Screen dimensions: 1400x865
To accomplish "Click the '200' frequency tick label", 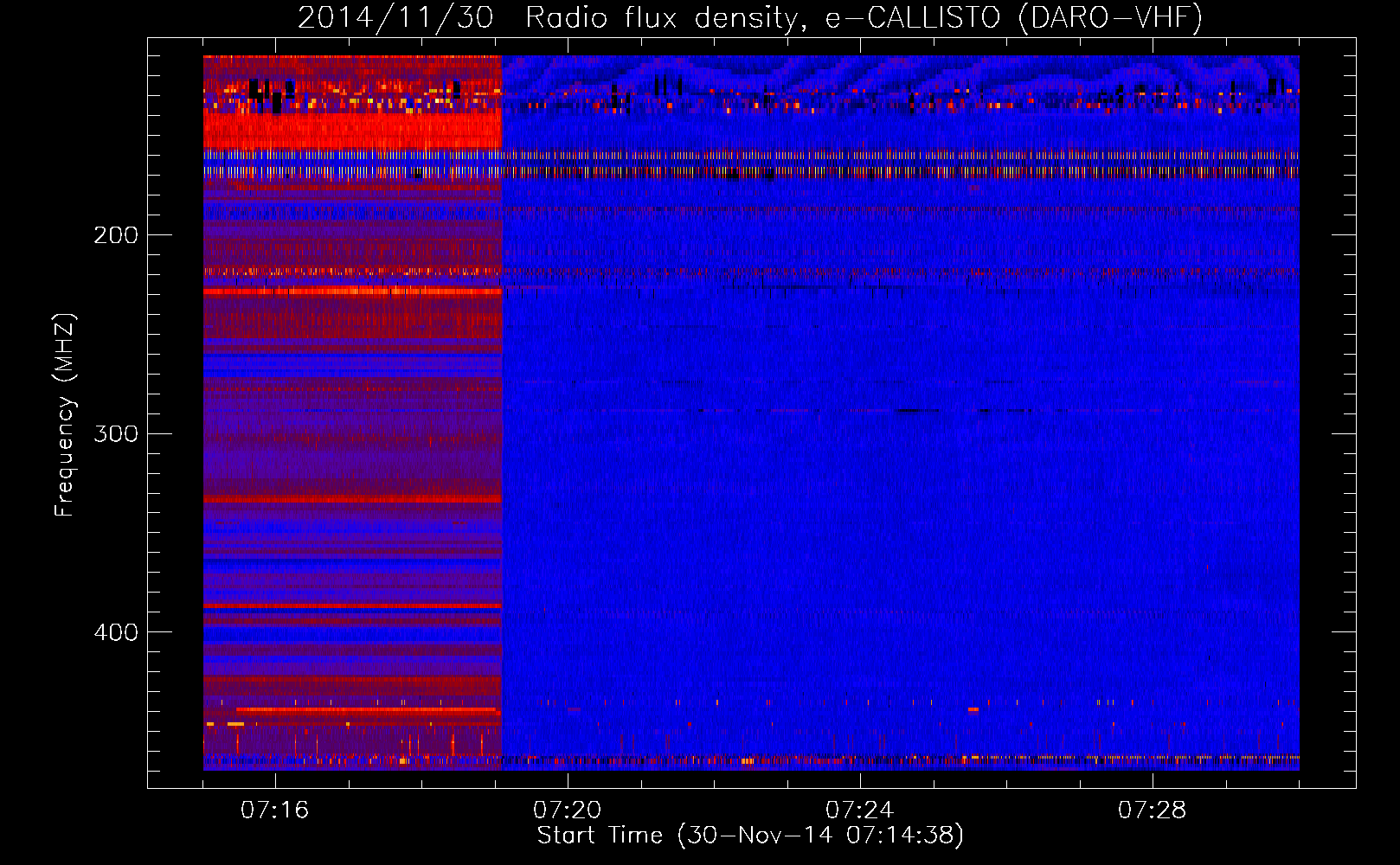I will [116, 235].
